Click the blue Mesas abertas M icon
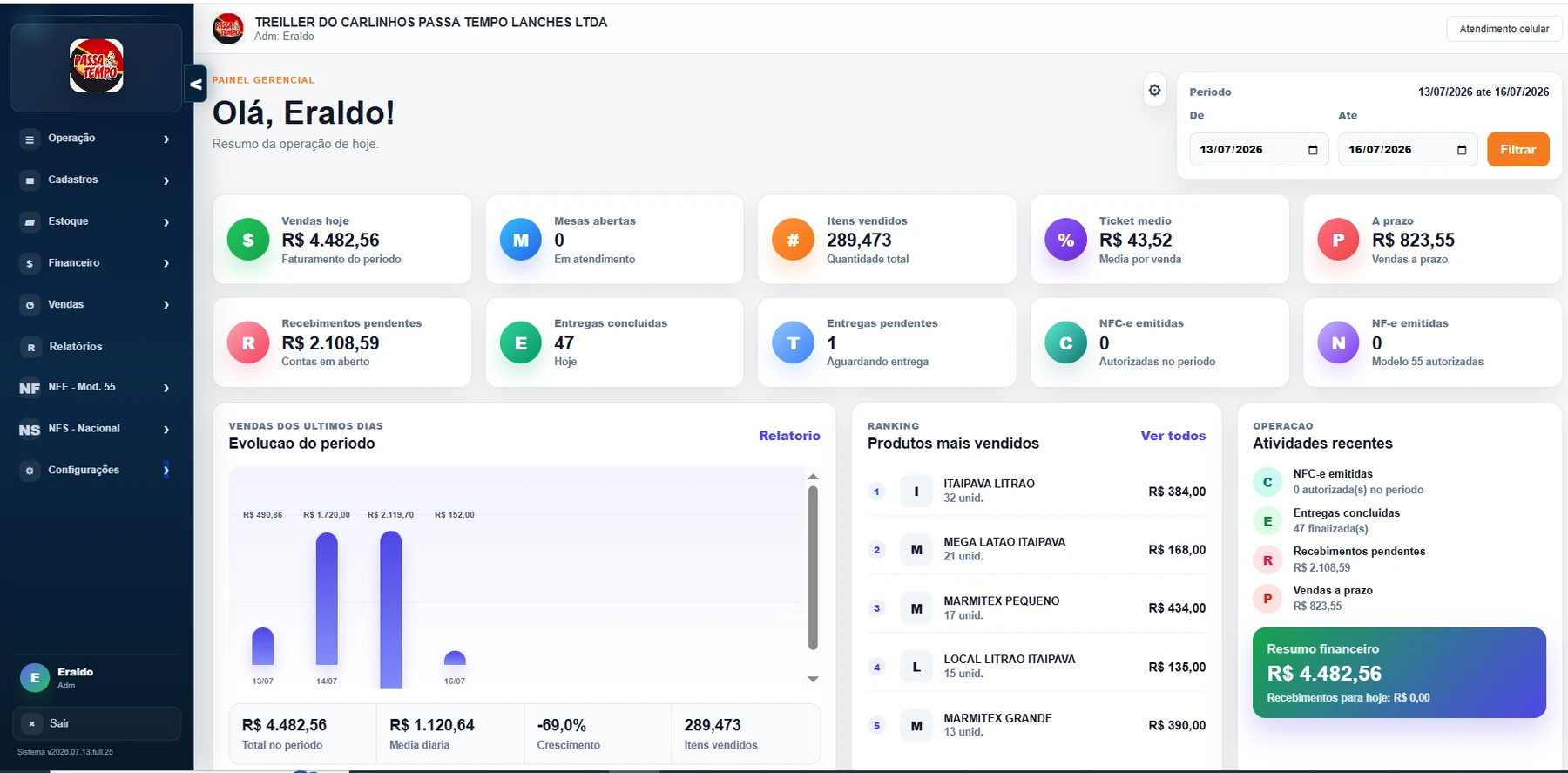 (521, 240)
